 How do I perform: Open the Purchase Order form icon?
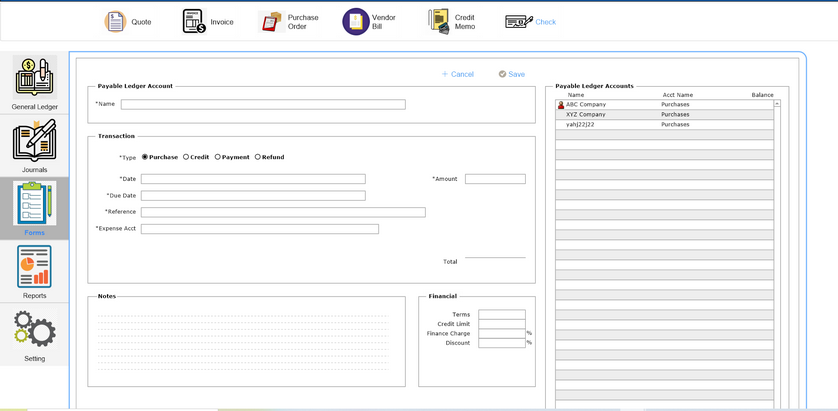pyautogui.click(x=271, y=22)
